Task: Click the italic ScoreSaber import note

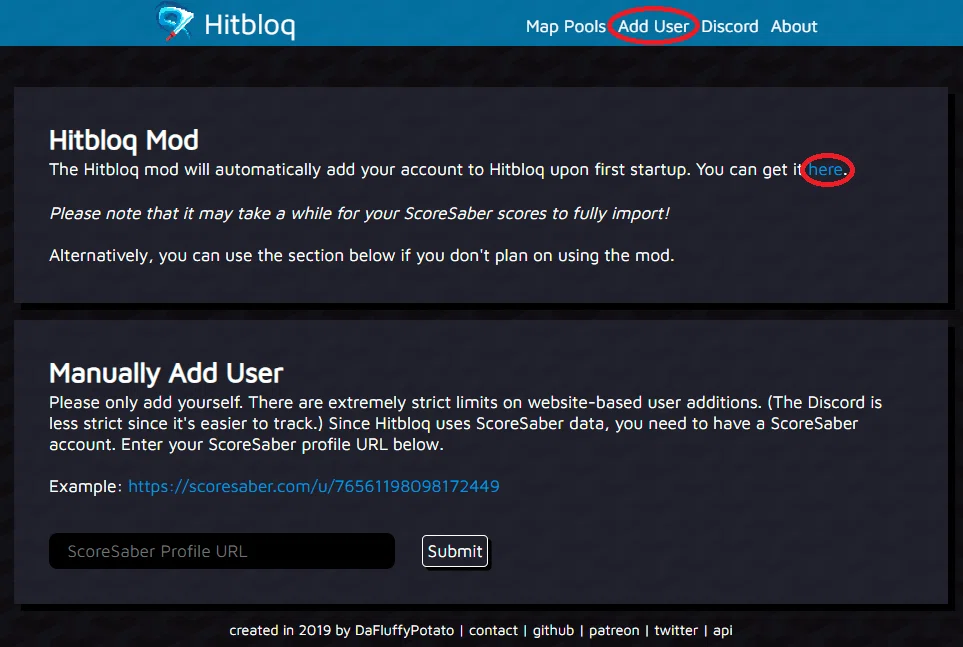Action: pyautogui.click(x=359, y=213)
